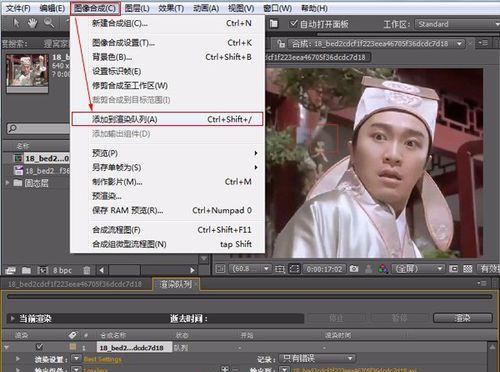Click the 渲染 render button

[x=463, y=318]
